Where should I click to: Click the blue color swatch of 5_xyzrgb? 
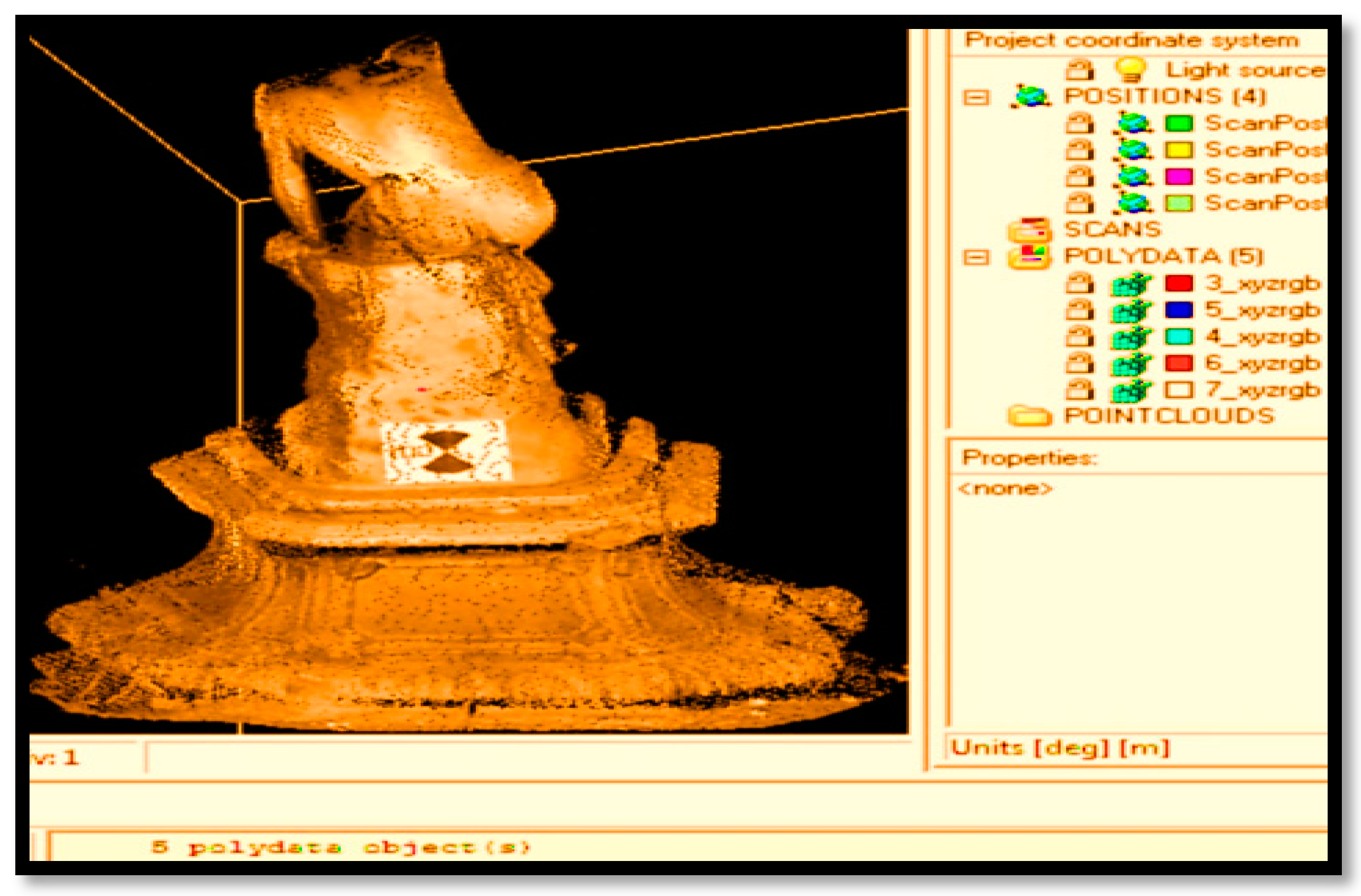click(x=1179, y=311)
